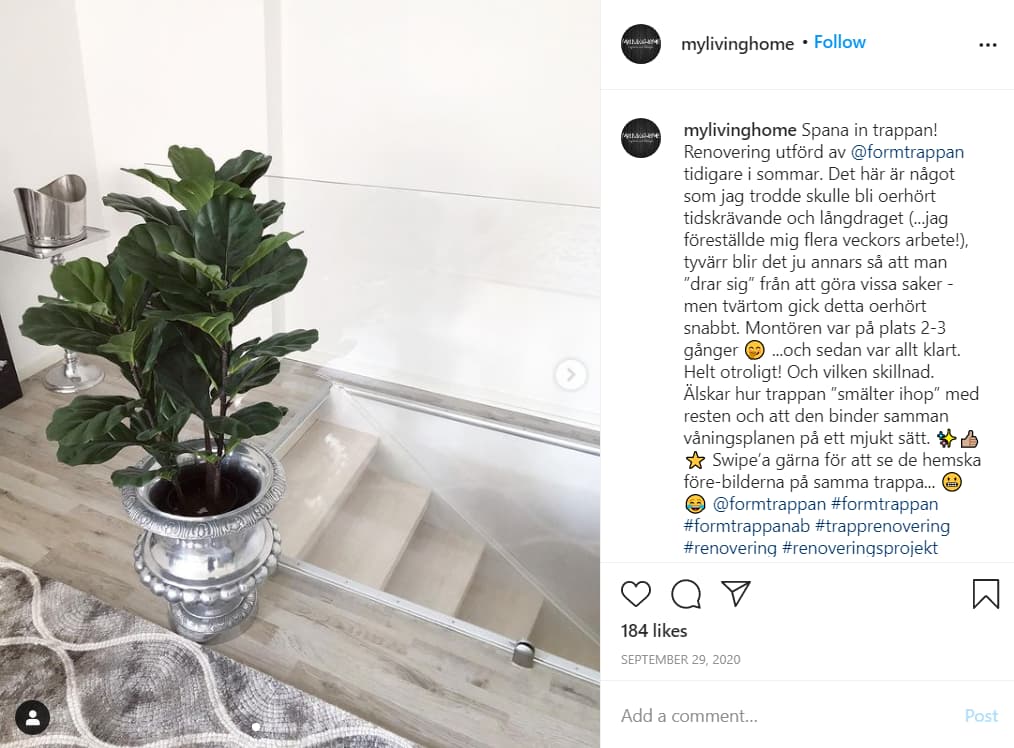Advance to next photo with arrow
Screen dimensions: 1014x748
pyautogui.click(x=570, y=374)
